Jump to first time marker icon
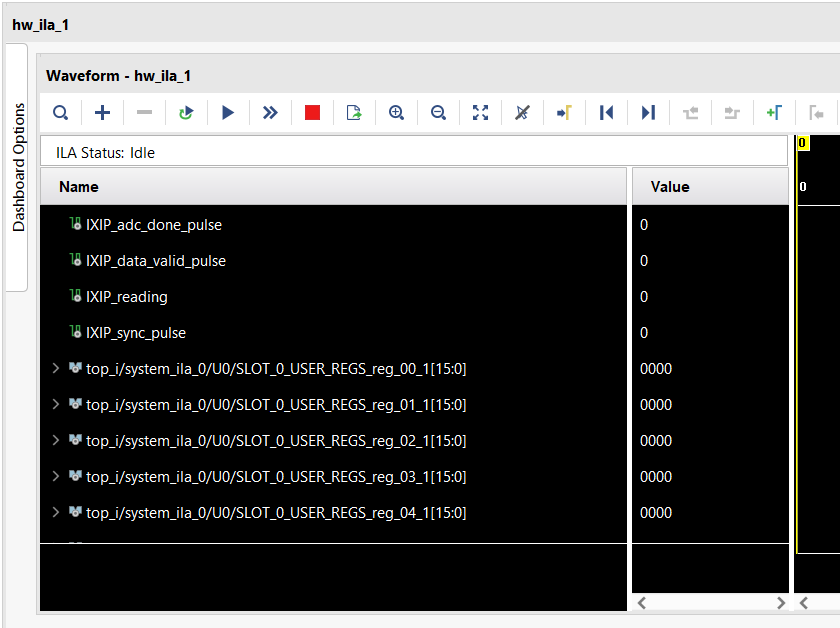 [x=606, y=113]
